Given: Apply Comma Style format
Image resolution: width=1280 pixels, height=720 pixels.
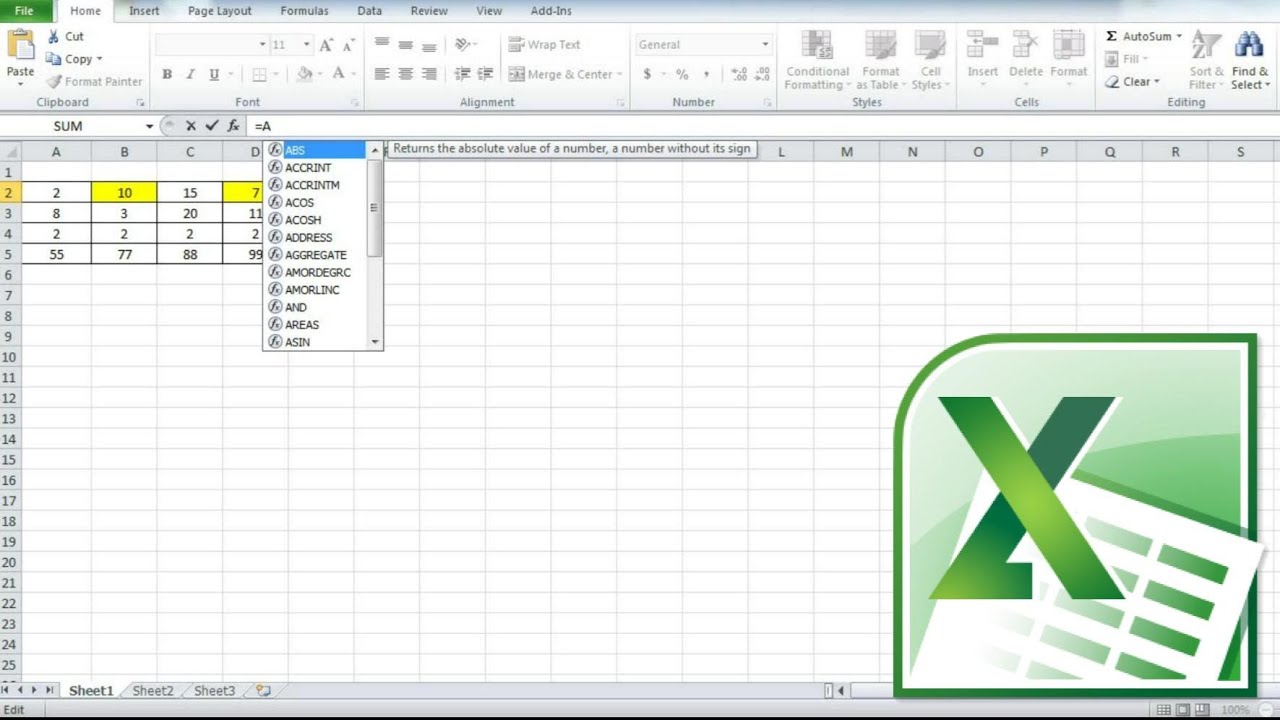Looking at the screenshot, I should tap(706, 74).
